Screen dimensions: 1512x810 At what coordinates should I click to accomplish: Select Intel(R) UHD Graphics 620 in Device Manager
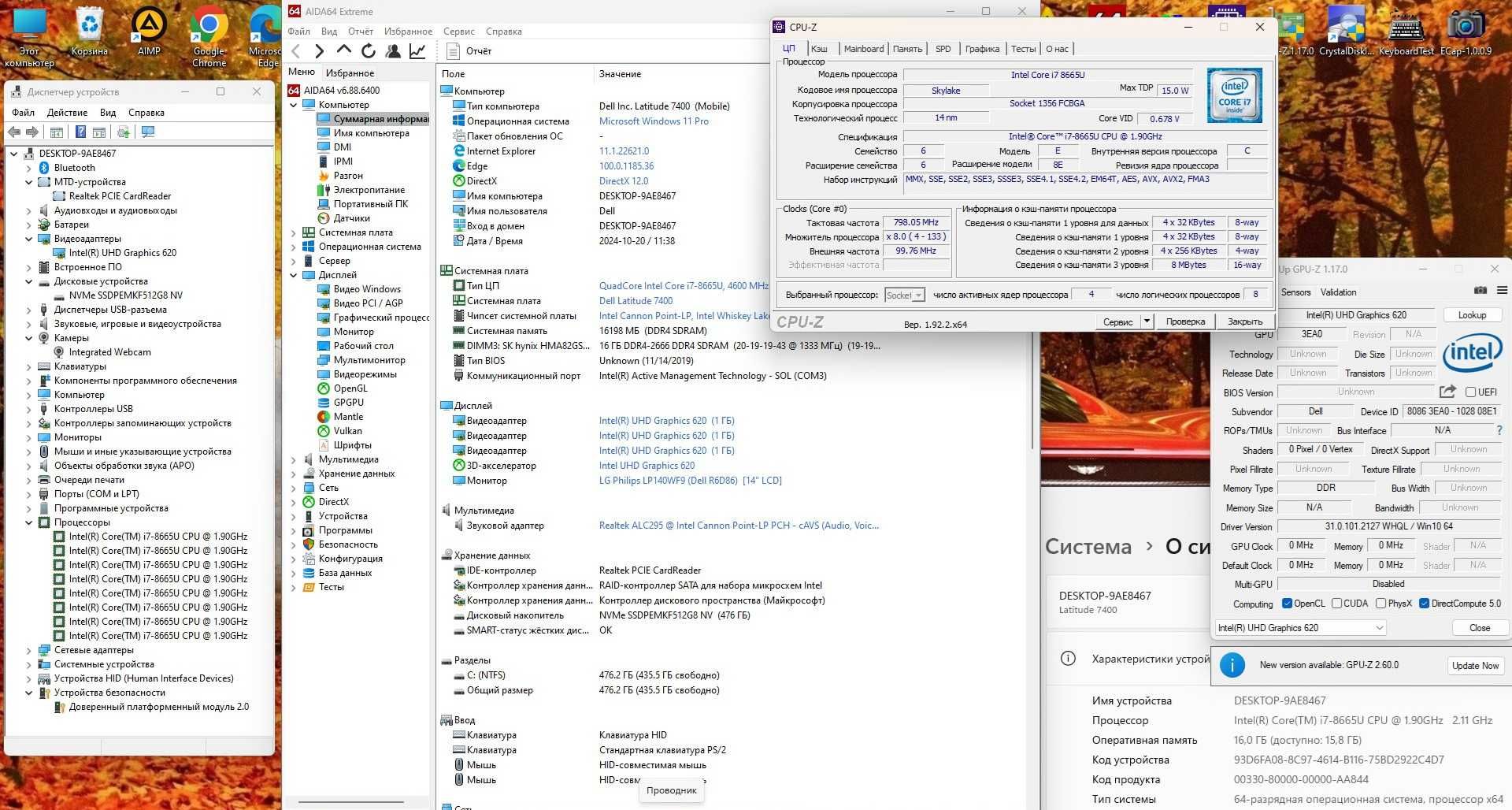tap(122, 253)
